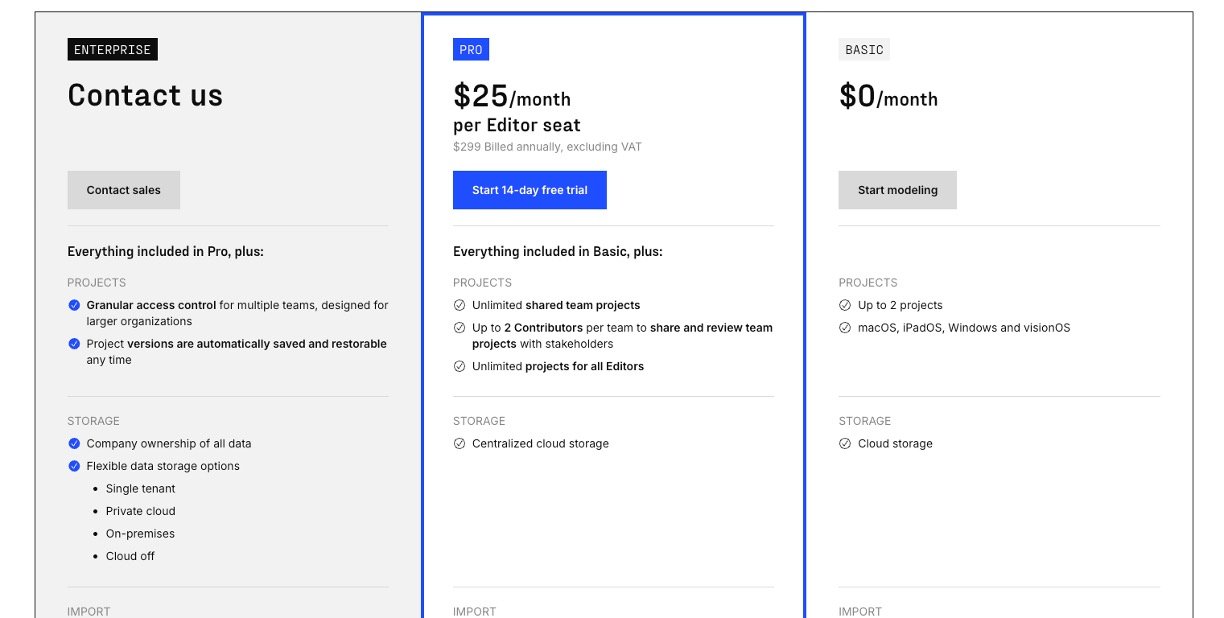Click the $25/month Pro price heading
The height and width of the screenshot is (618, 1224).
[x=512, y=97]
